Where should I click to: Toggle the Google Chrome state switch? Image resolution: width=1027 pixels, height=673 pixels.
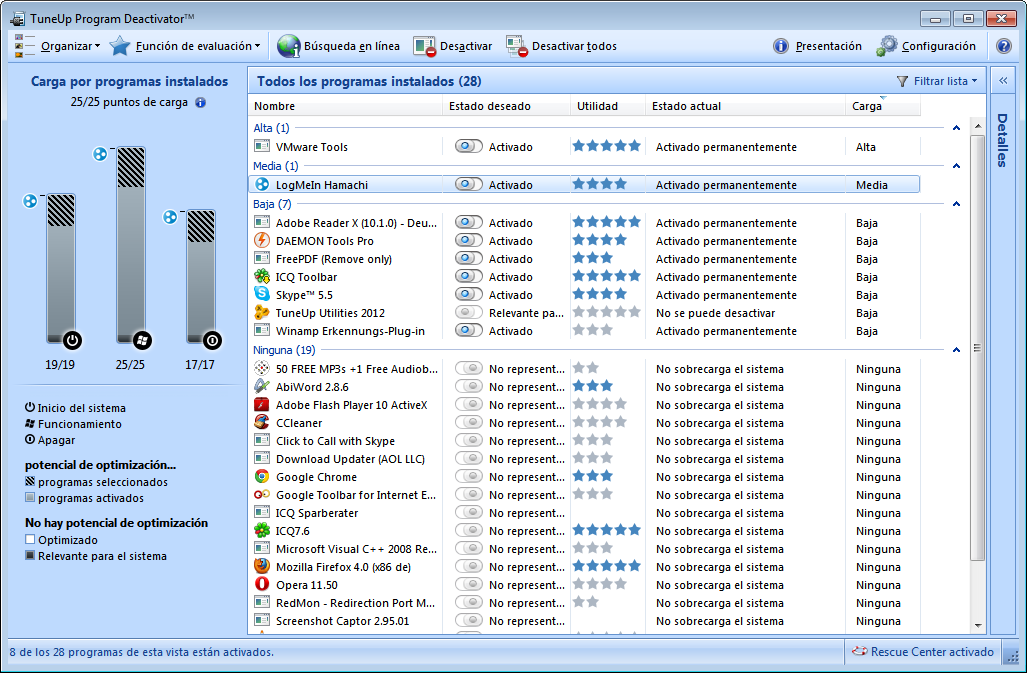468,477
